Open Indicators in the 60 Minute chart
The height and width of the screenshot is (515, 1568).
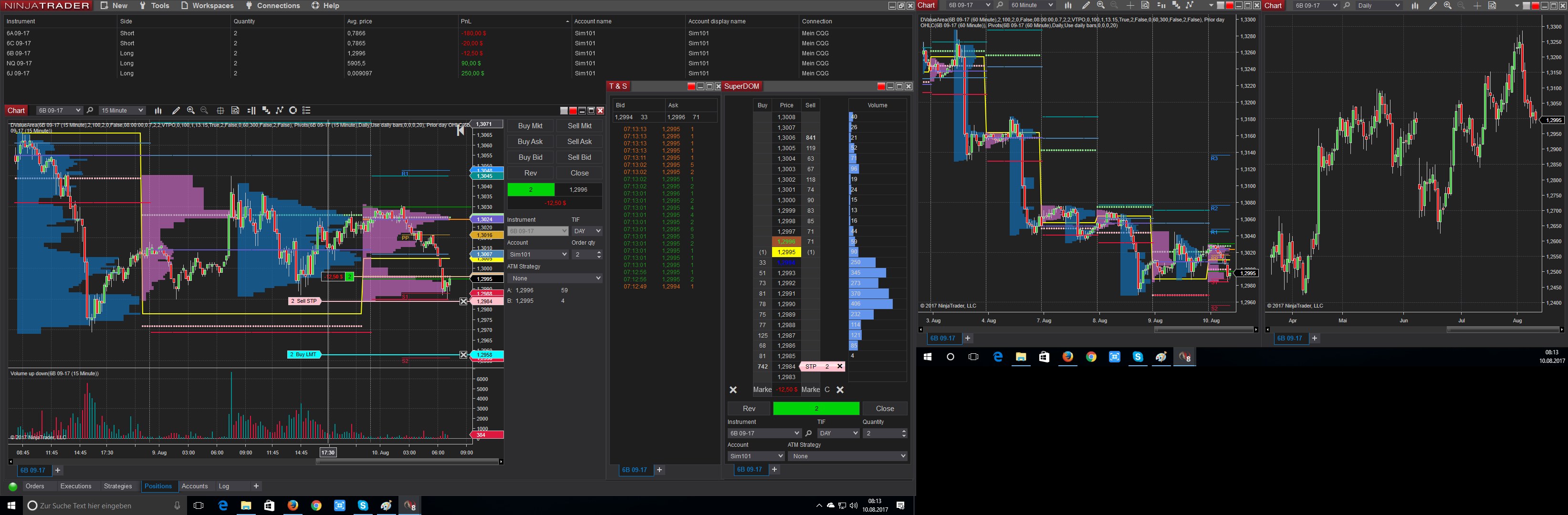point(1175,5)
